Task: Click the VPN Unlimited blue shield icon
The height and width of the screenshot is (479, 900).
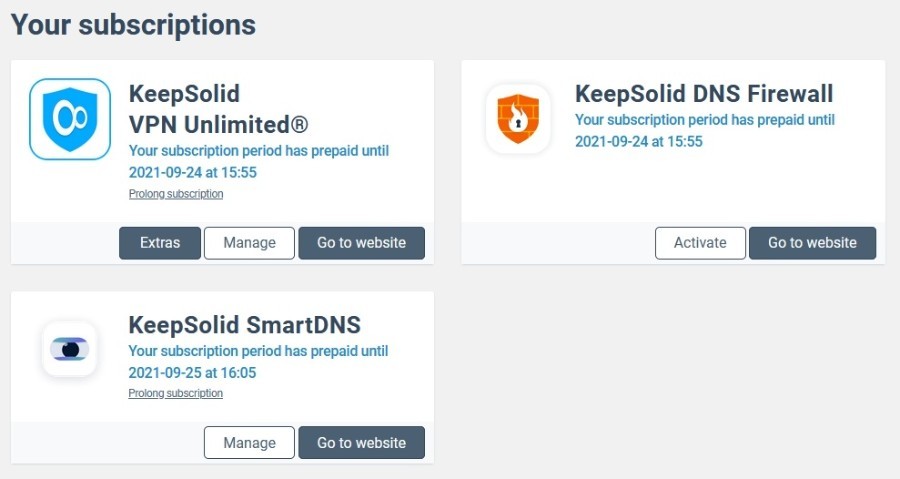Action: click(x=70, y=119)
